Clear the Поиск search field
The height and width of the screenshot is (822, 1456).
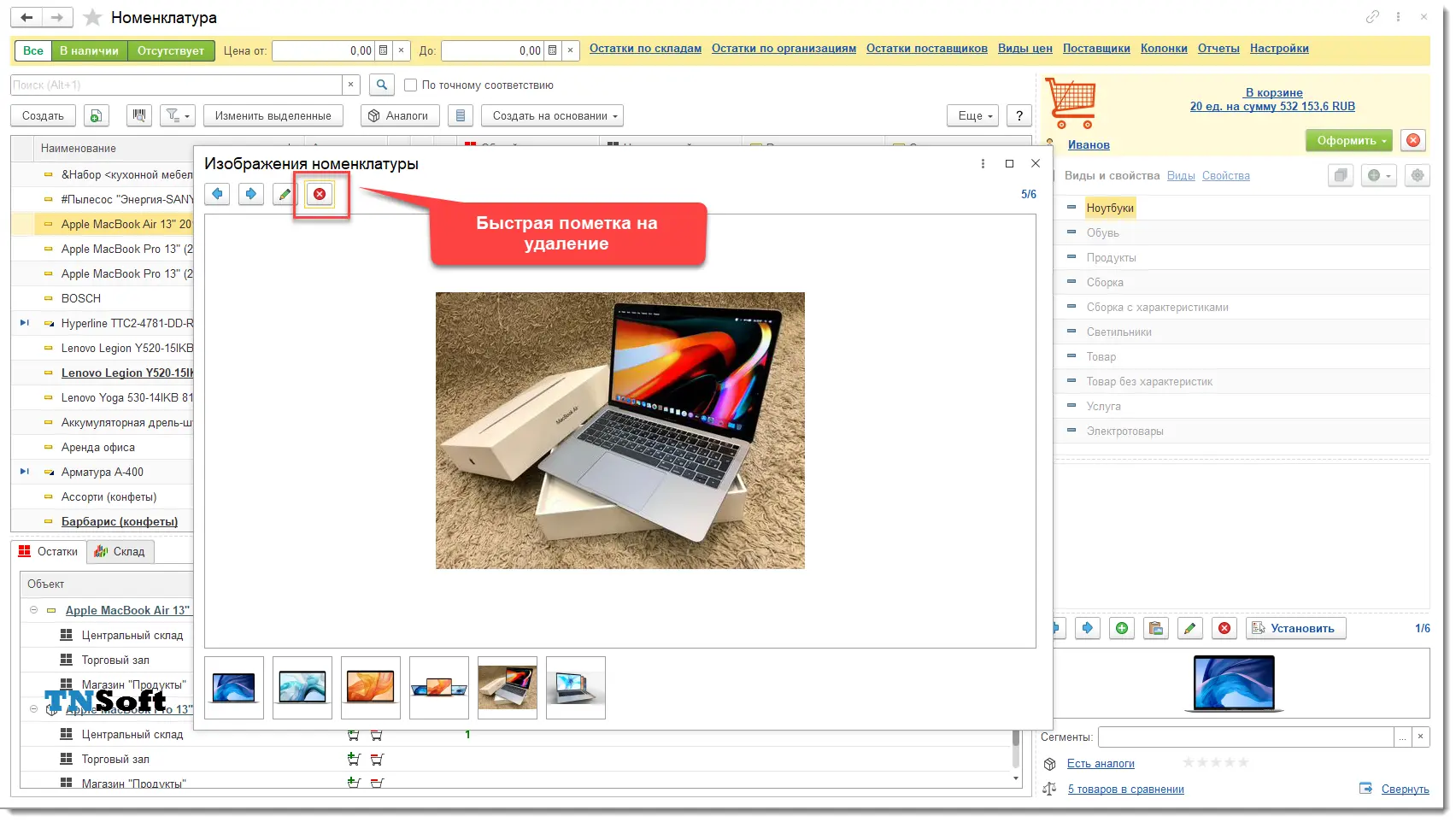[x=350, y=85]
